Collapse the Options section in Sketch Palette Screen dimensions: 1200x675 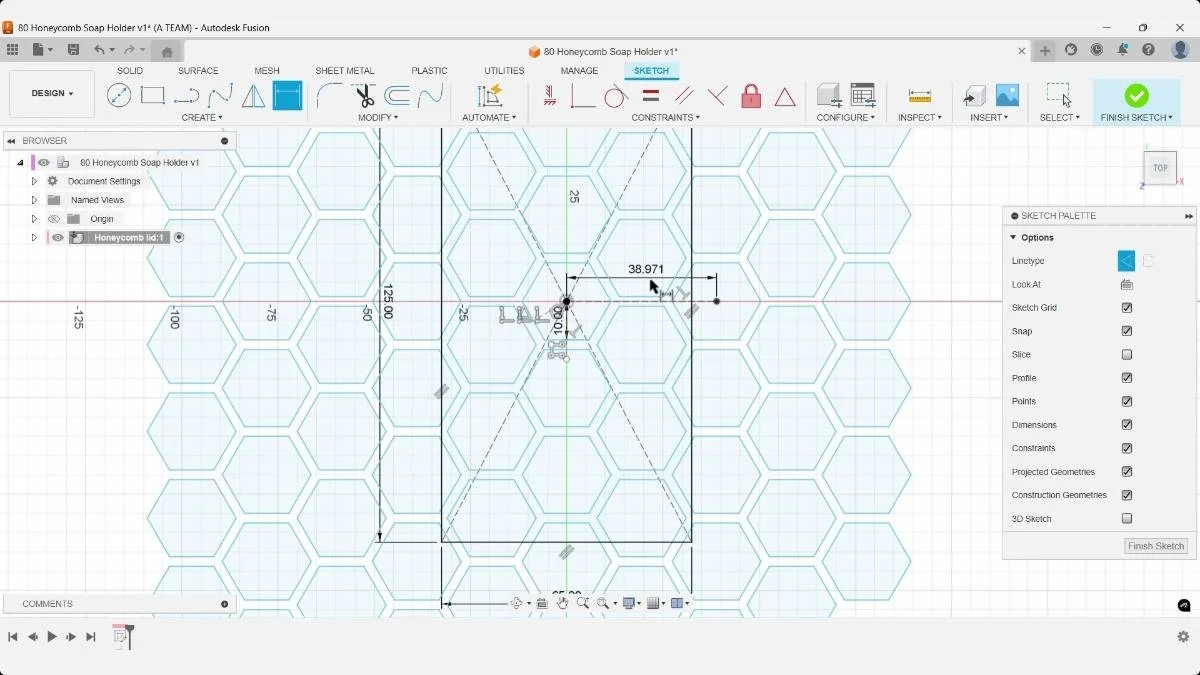point(1013,238)
